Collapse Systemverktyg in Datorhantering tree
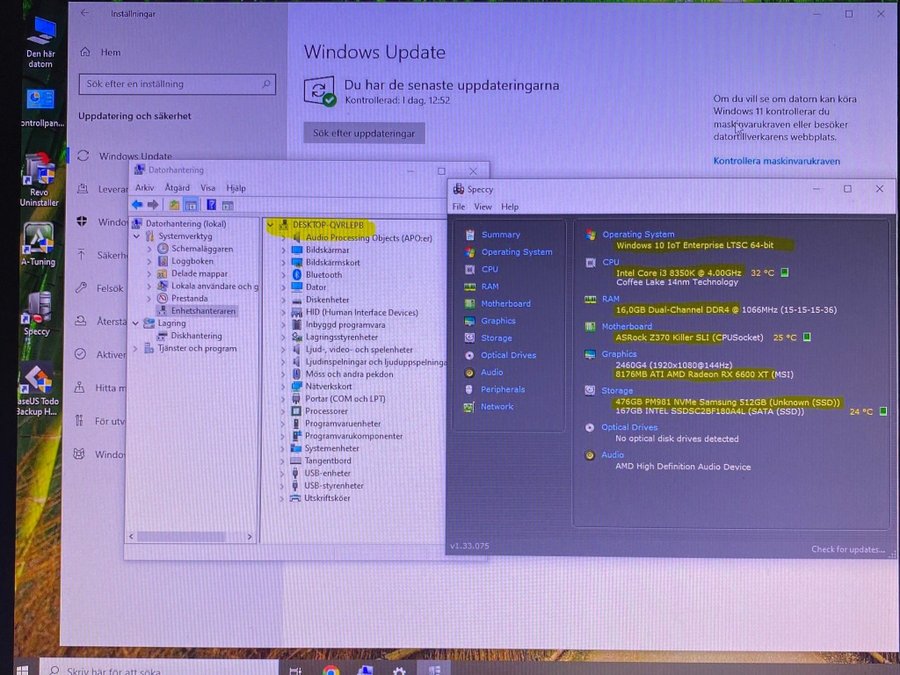900x675 pixels. tap(137, 236)
